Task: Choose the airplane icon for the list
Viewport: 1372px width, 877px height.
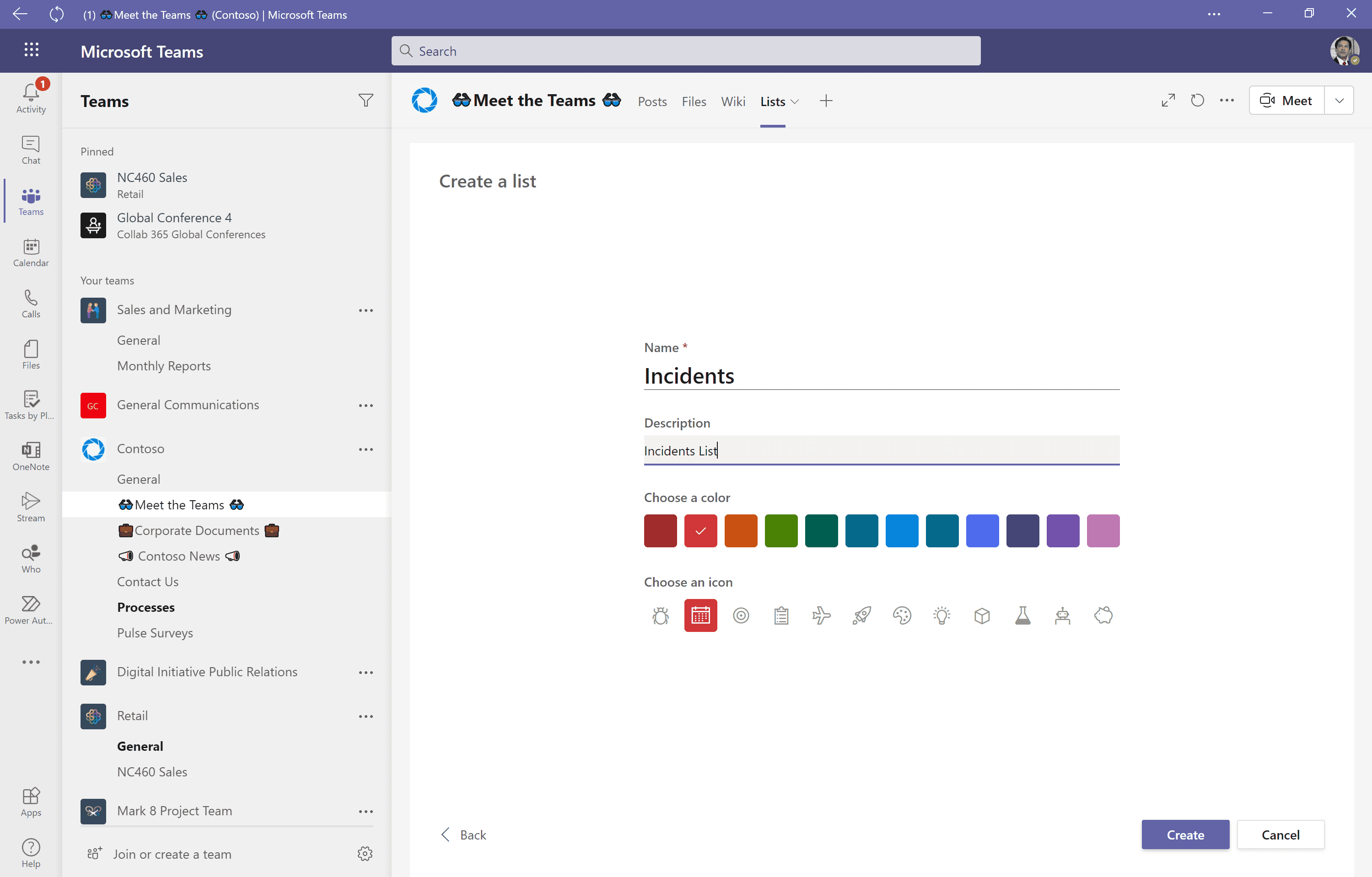Action: 821,615
